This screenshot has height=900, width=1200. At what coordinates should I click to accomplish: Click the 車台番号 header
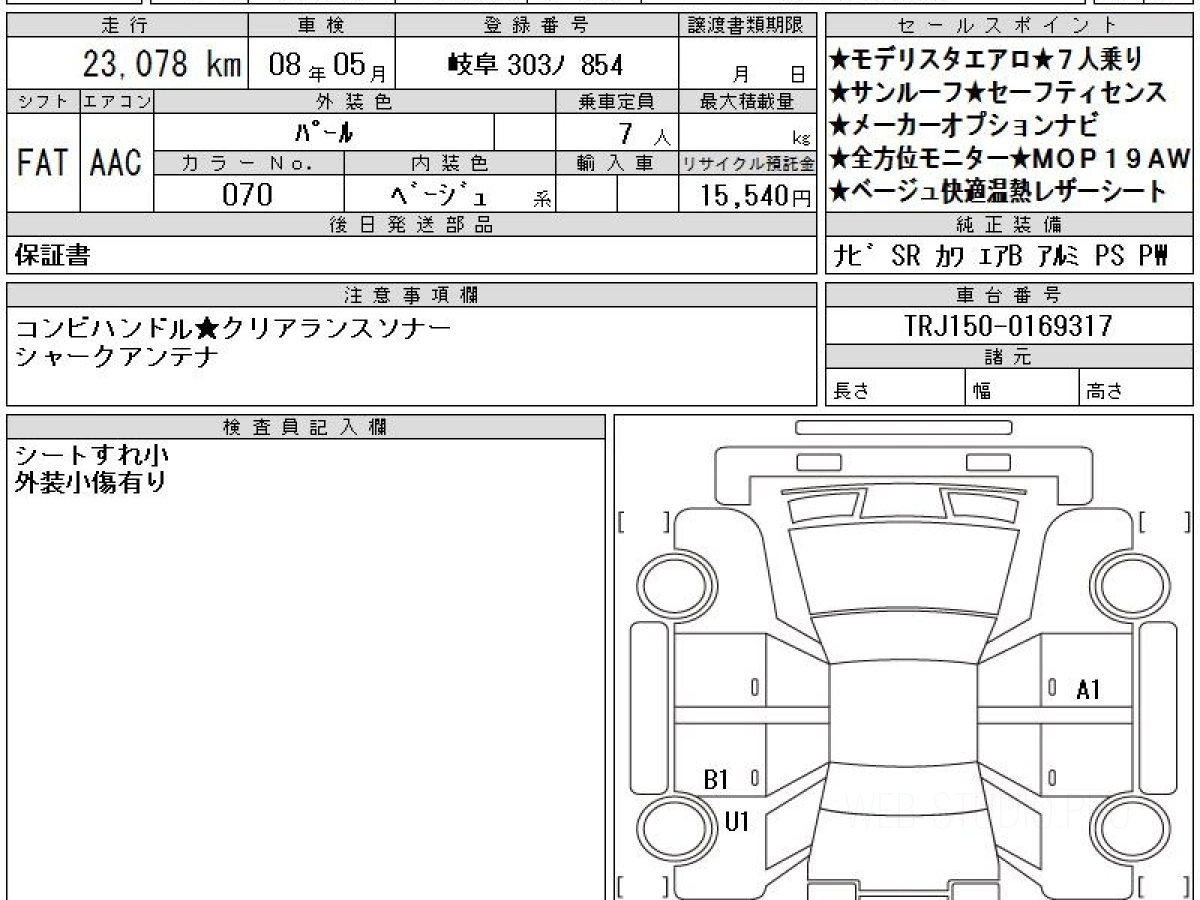click(x=1010, y=294)
